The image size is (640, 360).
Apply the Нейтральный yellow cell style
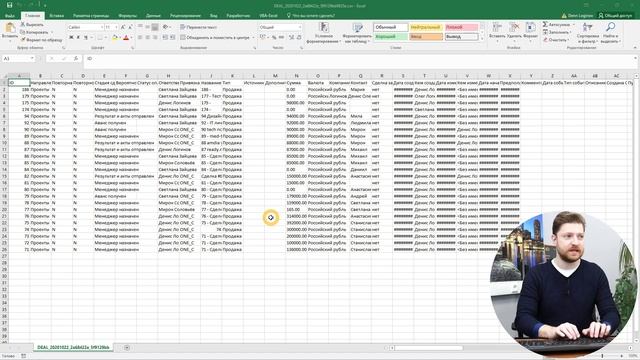426,27
